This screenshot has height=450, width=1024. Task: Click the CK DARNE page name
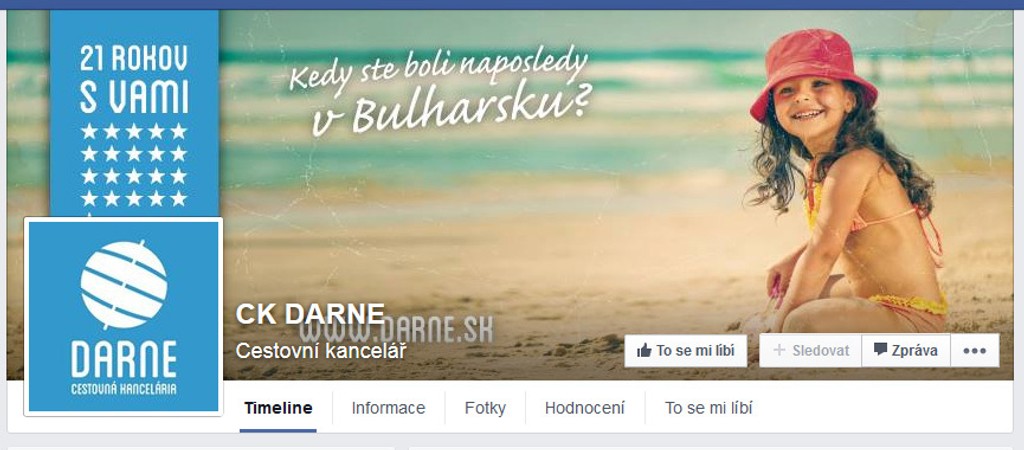pos(310,314)
